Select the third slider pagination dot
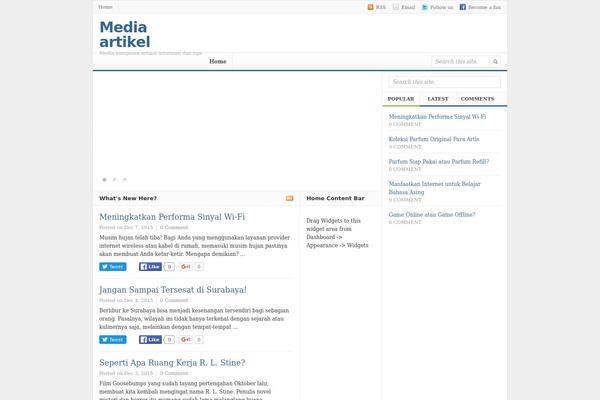600x400 pixels. (x=125, y=180)
